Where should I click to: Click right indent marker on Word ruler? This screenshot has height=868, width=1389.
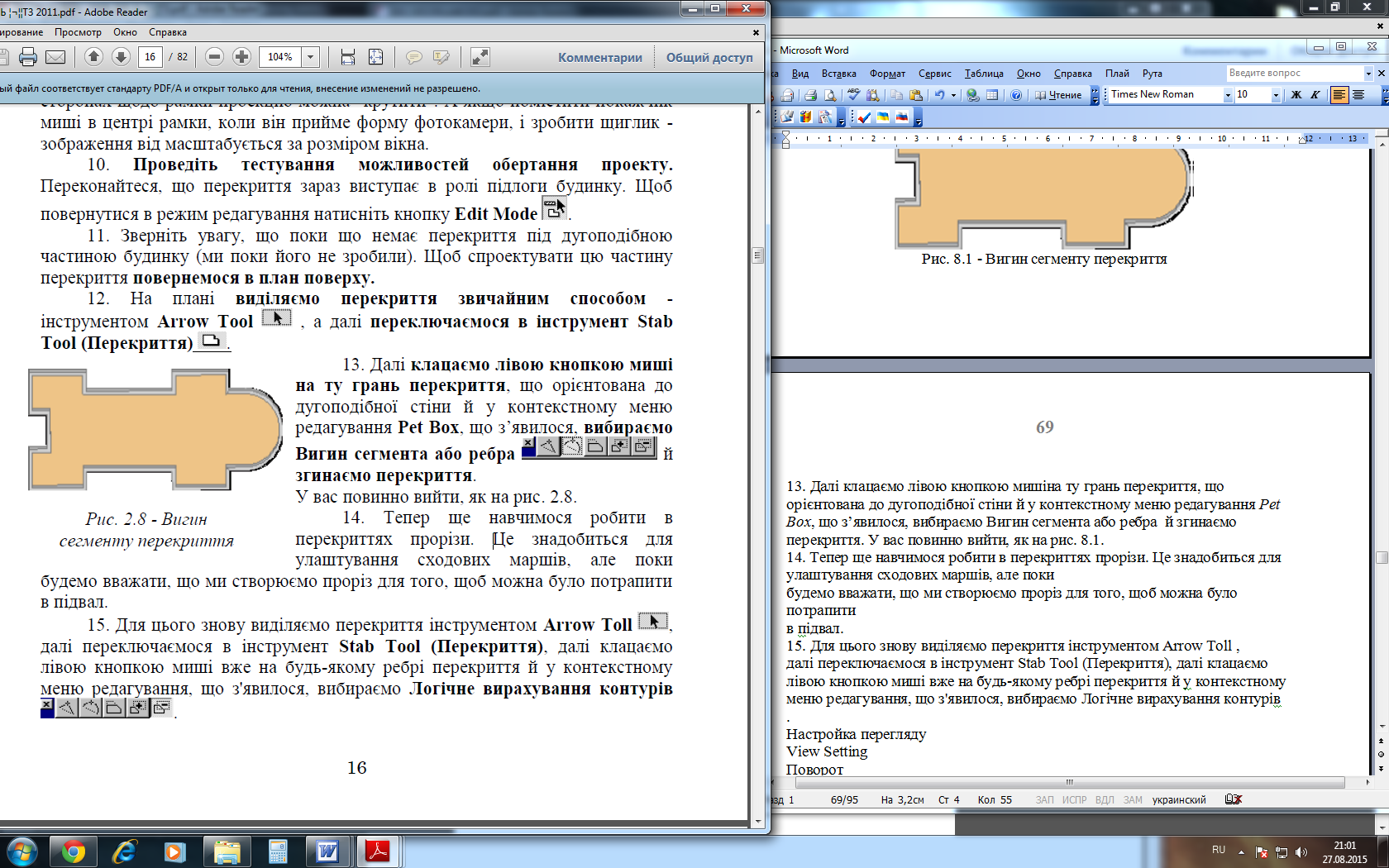point(1302,141)
